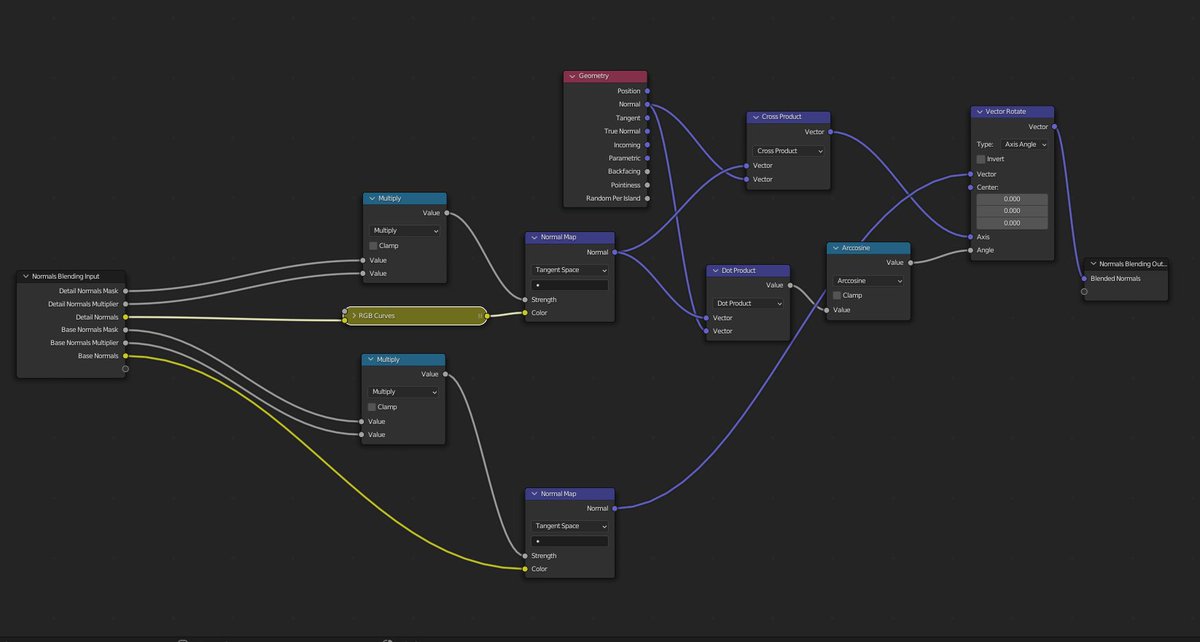
Task: Open the Axis Angle type dropdown
Action: point(1024,144)
